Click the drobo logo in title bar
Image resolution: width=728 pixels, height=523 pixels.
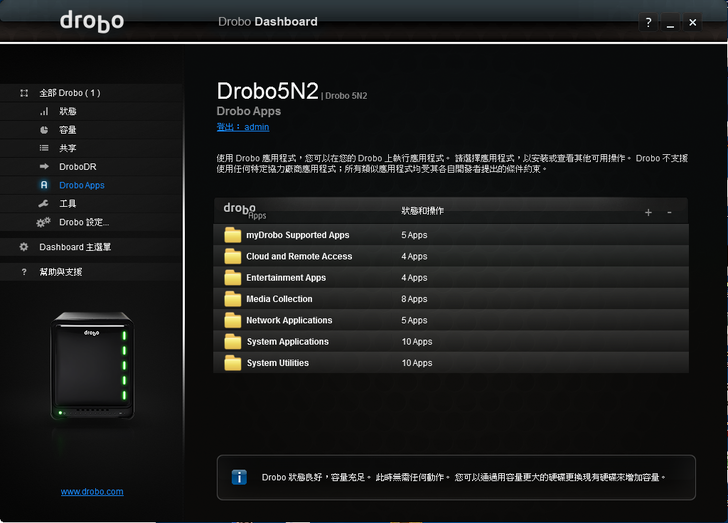coord(92,21)
